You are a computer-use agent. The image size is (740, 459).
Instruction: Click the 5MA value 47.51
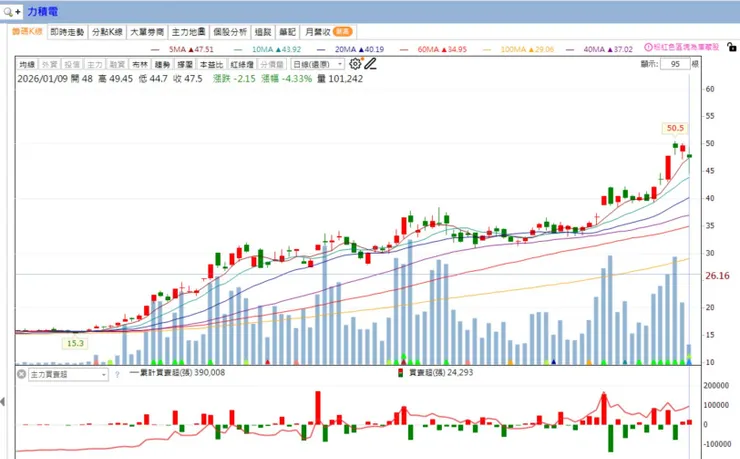tap(204, 49)
